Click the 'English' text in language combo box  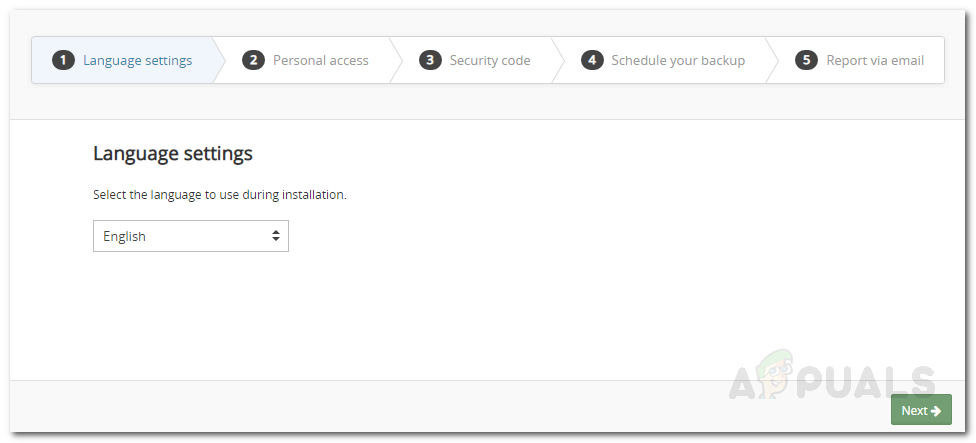click(125, 237)
